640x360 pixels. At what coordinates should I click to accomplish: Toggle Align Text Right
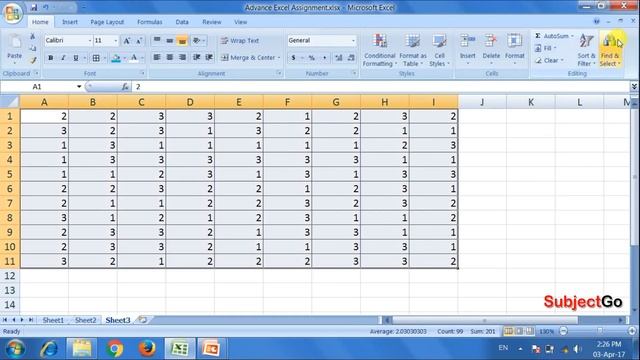pos(182,58)
